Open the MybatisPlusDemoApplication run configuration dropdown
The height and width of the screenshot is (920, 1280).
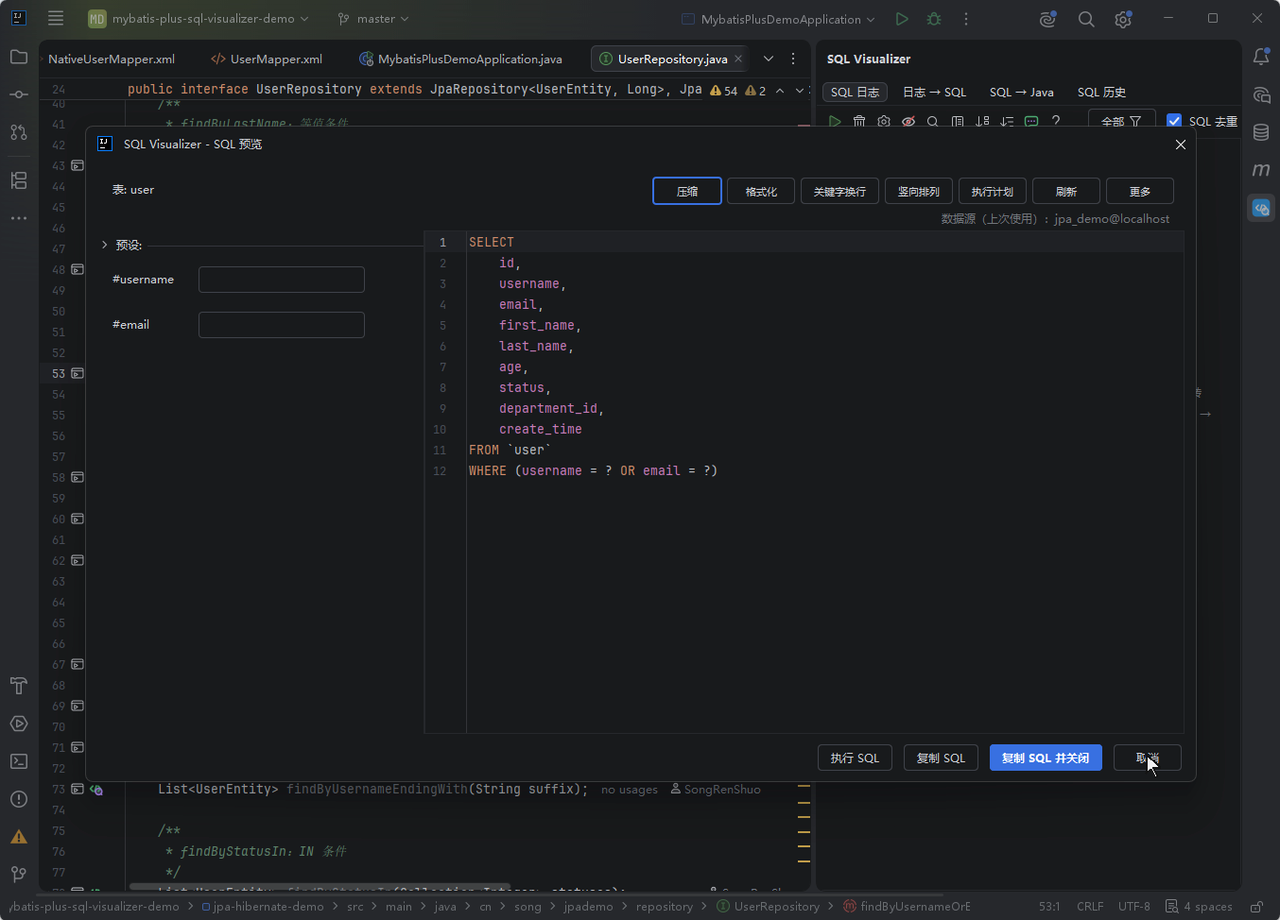pyautogui.click(x=778, y=19)
